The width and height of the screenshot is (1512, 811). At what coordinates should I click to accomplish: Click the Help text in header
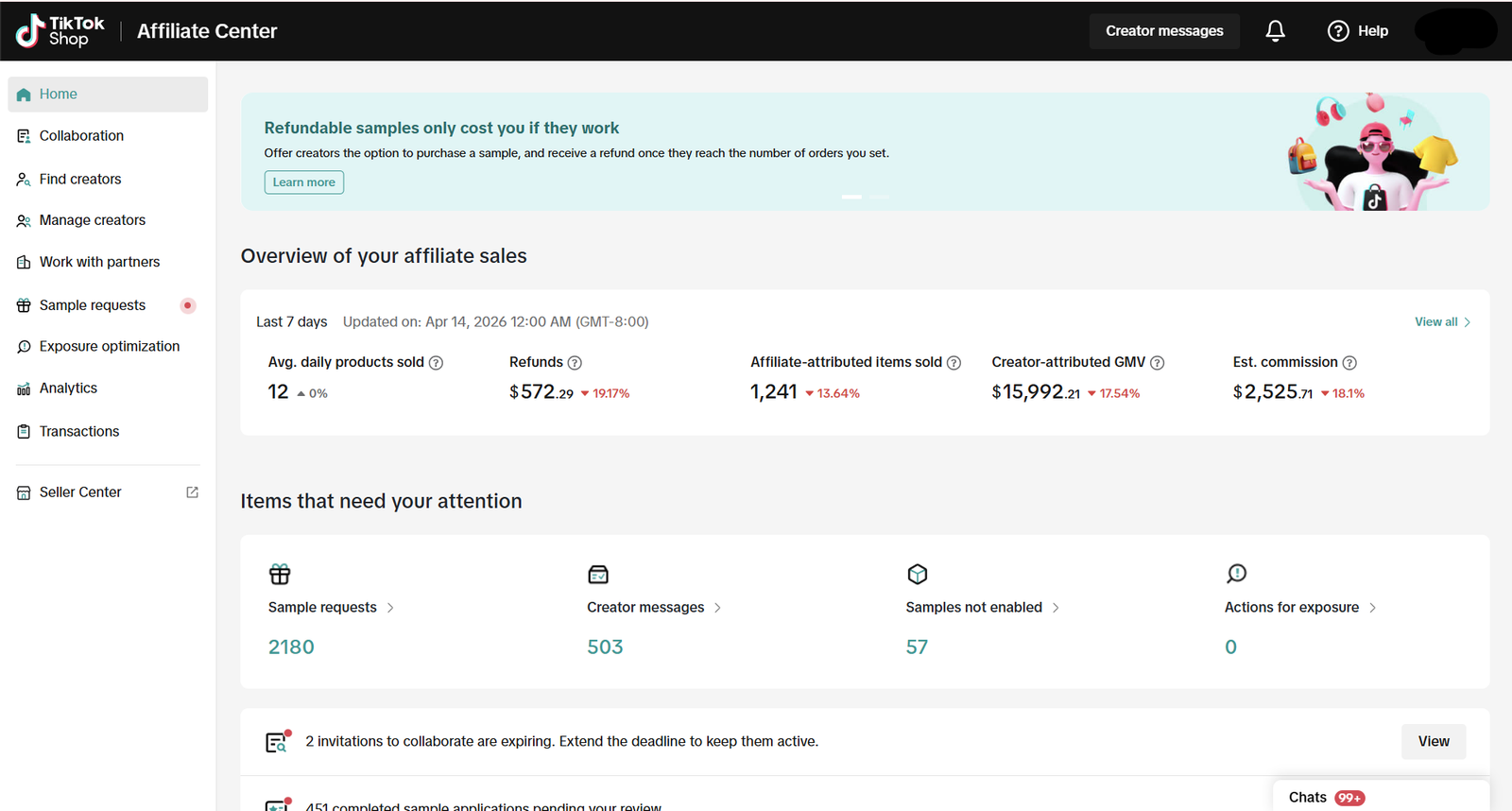click(x=1373, y=31)
